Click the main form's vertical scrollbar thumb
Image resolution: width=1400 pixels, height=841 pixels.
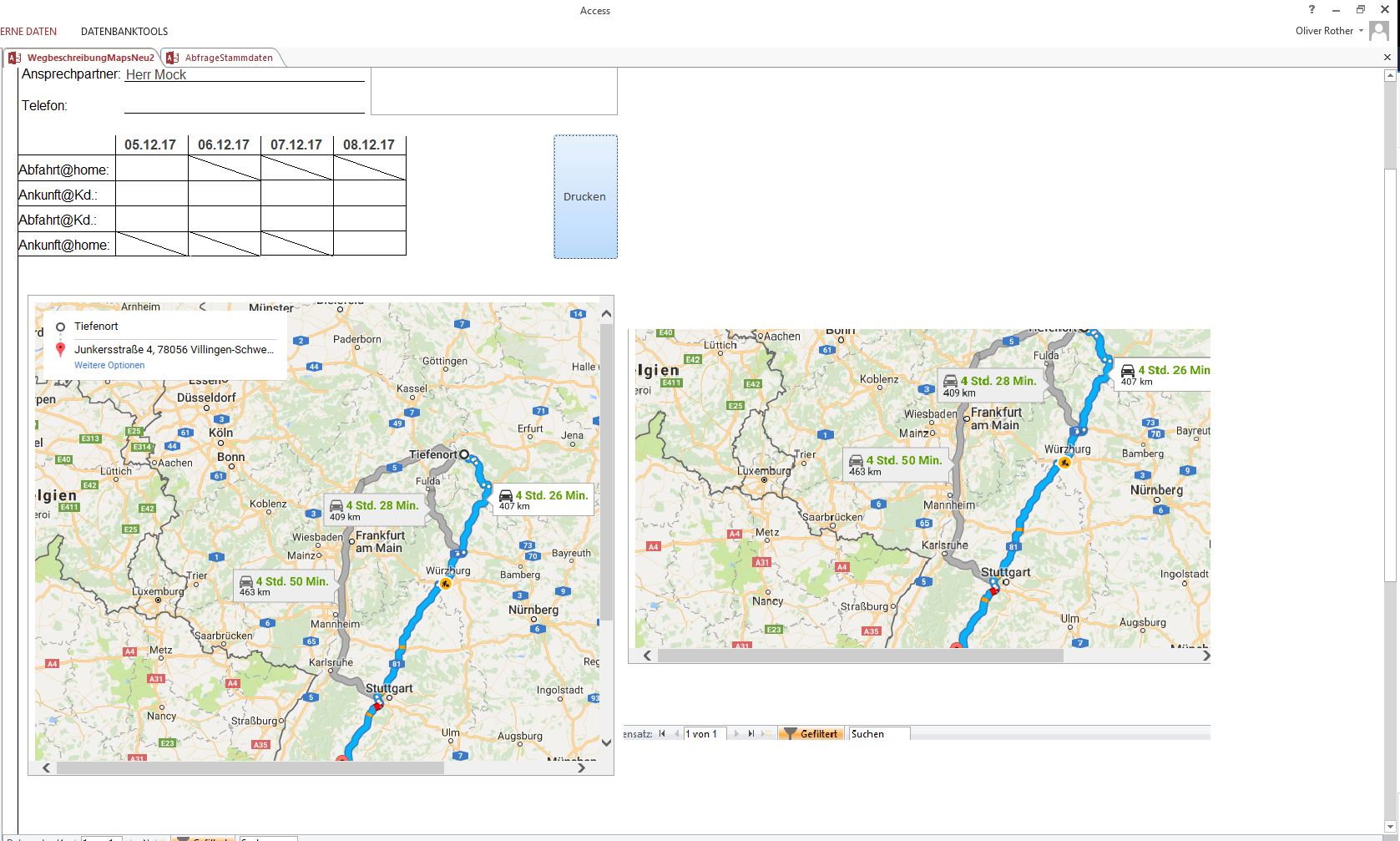click(x=1390, y=376)
